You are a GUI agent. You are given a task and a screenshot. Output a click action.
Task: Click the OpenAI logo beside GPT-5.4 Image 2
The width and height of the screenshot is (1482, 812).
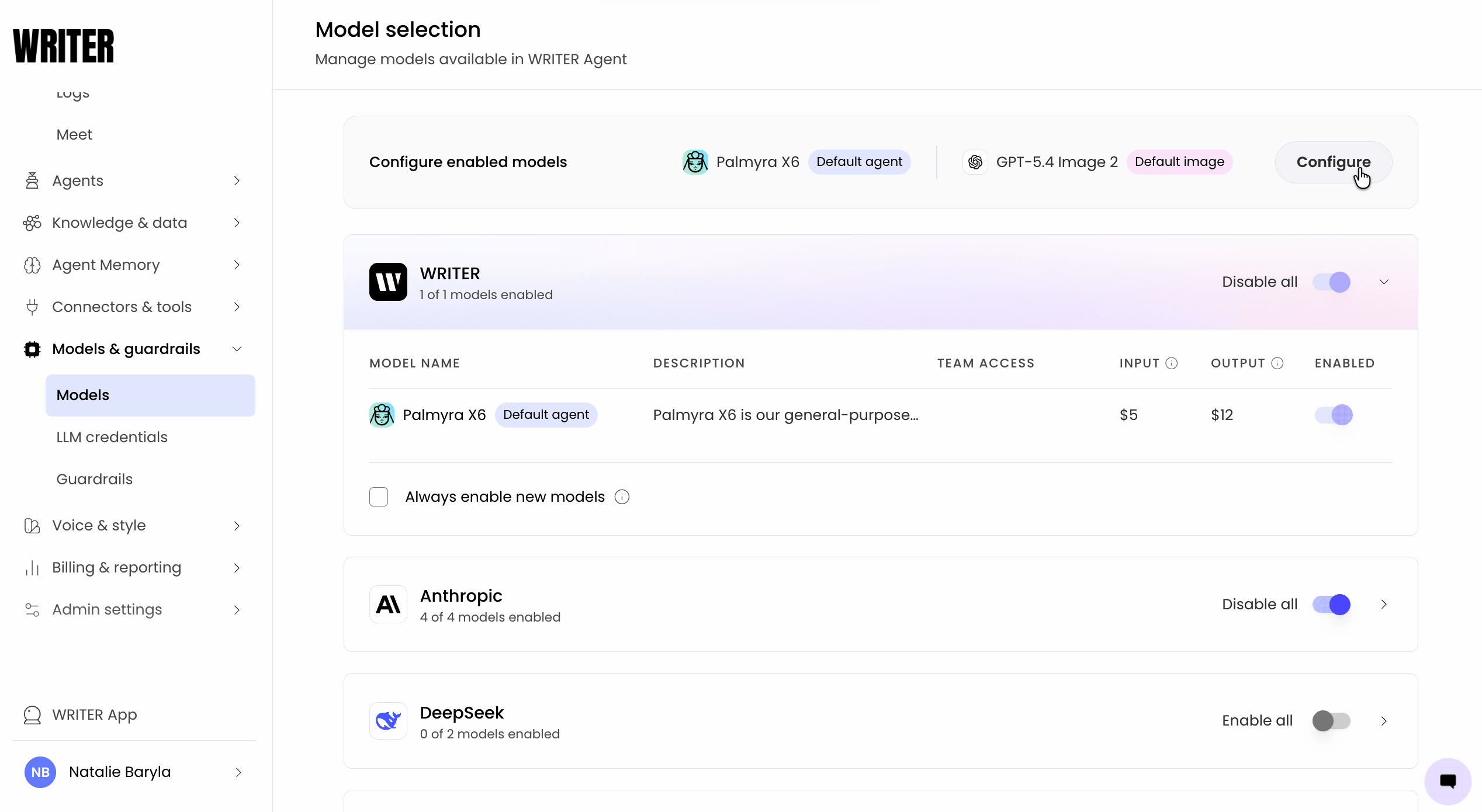975,162
